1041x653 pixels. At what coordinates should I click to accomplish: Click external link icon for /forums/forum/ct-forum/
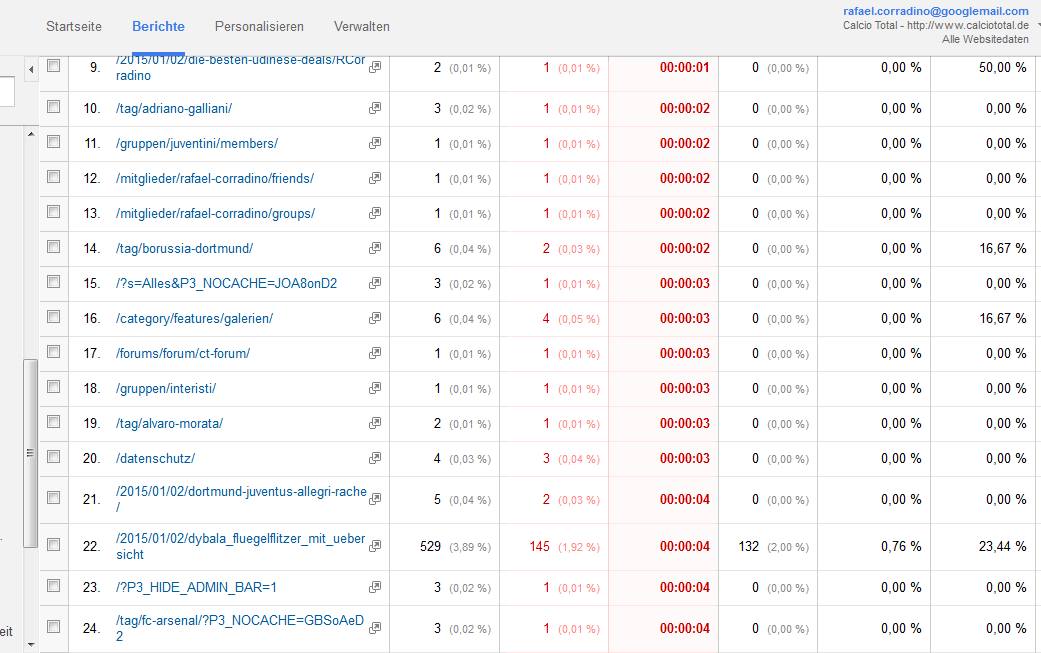click(x=375, y=353)
